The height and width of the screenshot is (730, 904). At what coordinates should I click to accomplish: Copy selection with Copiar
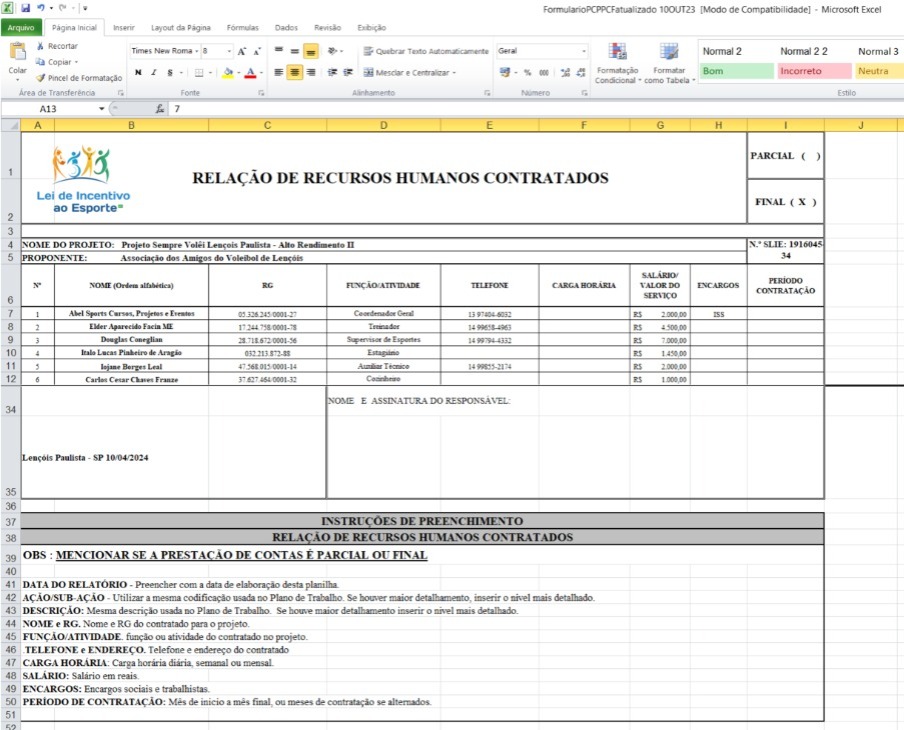56,62
